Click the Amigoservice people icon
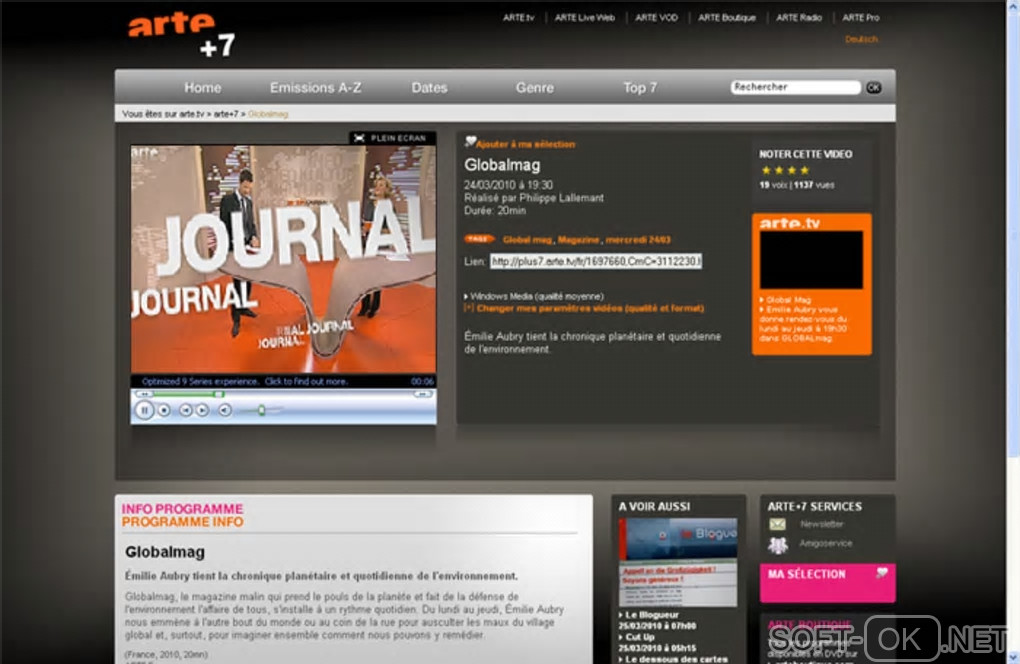The width and height of the screenshot is (1020, 664). point(777,544)
